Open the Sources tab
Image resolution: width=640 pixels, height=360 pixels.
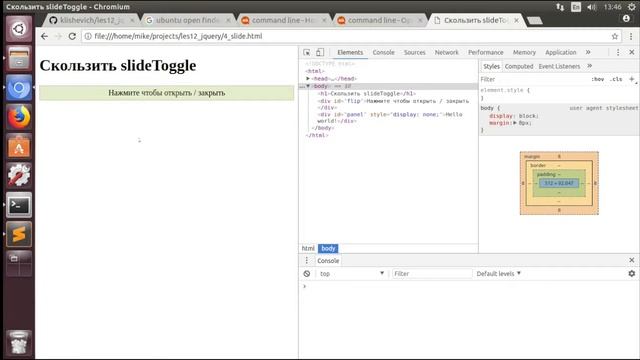point(414,52)
